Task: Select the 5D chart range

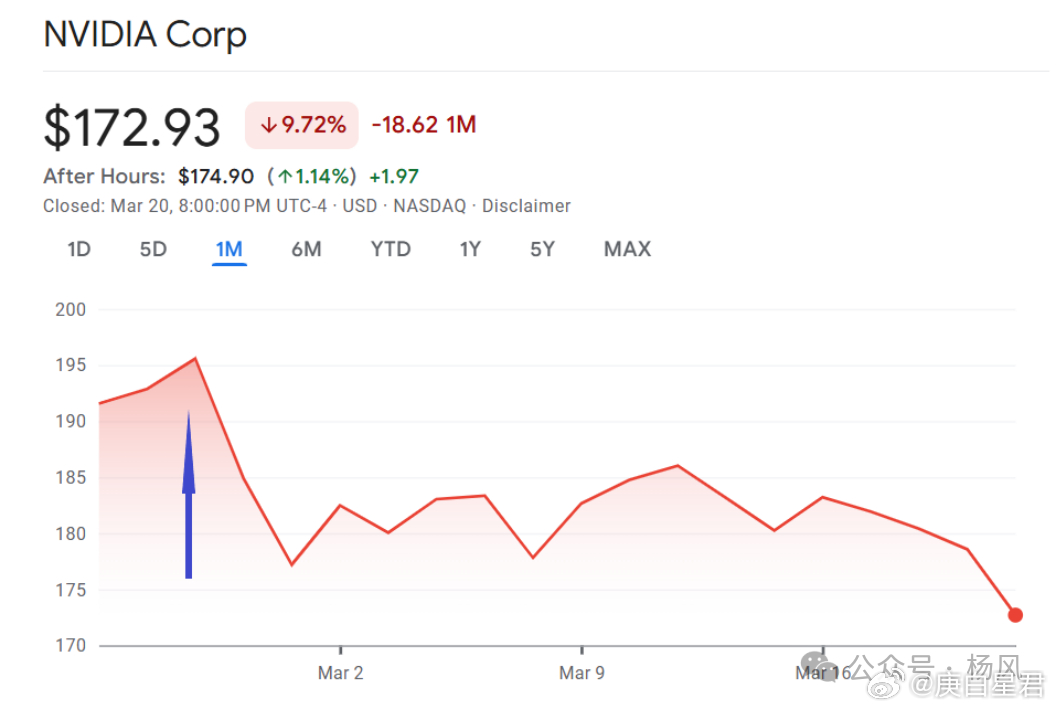Action: coord(153,249)
